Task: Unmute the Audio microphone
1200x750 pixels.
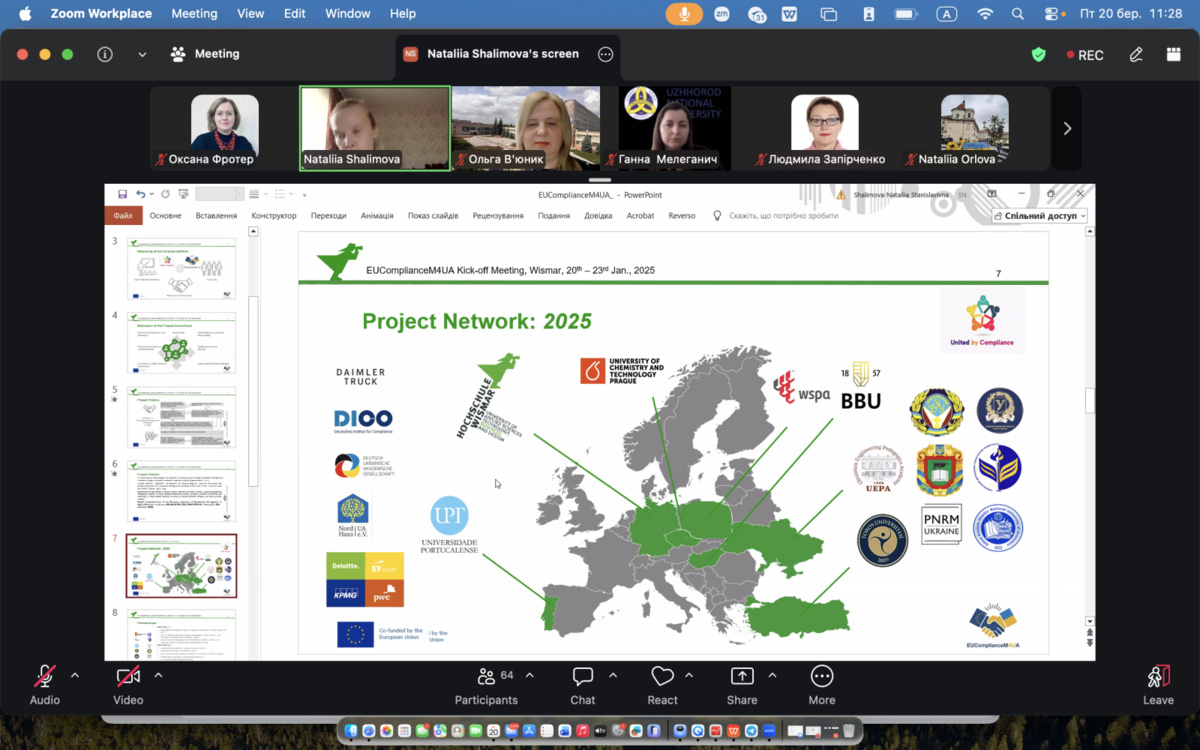Action: coord(44,677)
